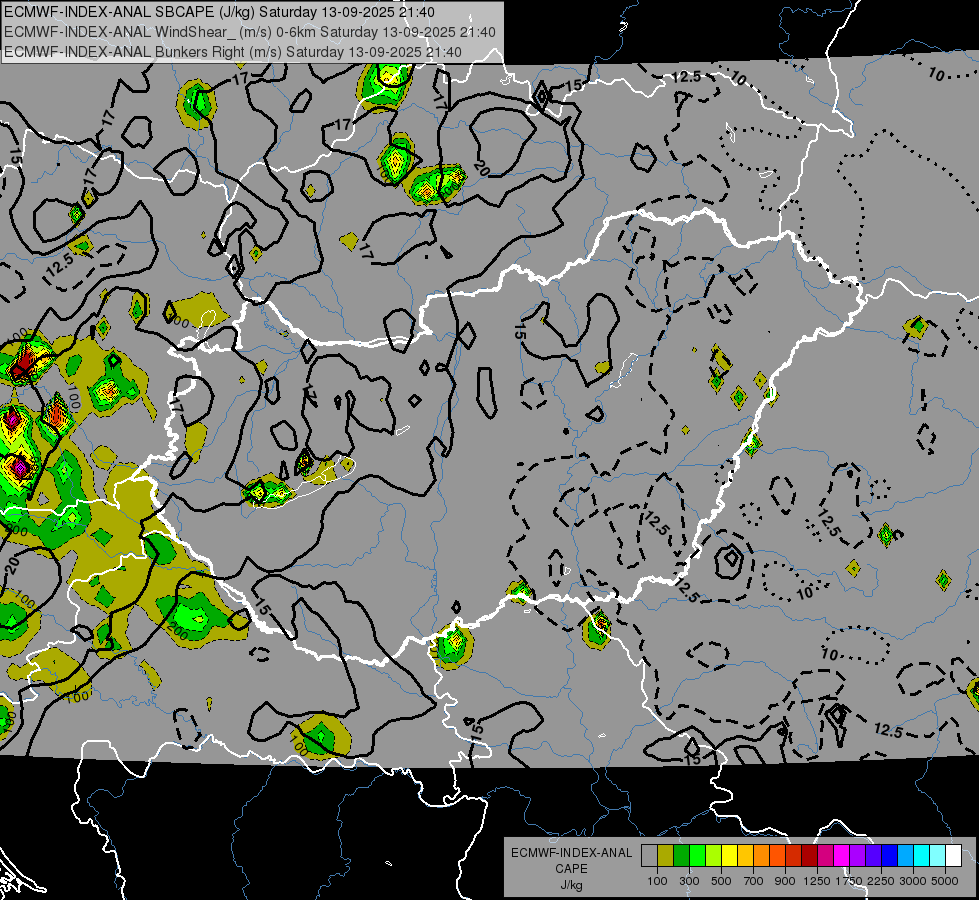
Task: Click the amber legend swatch before 700
Action: [x=745, y=856]
